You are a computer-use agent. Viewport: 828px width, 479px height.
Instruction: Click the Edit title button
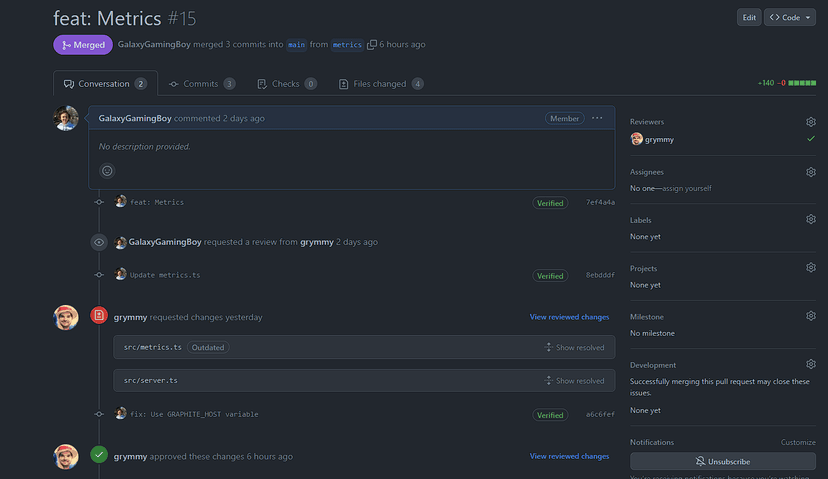tap(749, 18)
